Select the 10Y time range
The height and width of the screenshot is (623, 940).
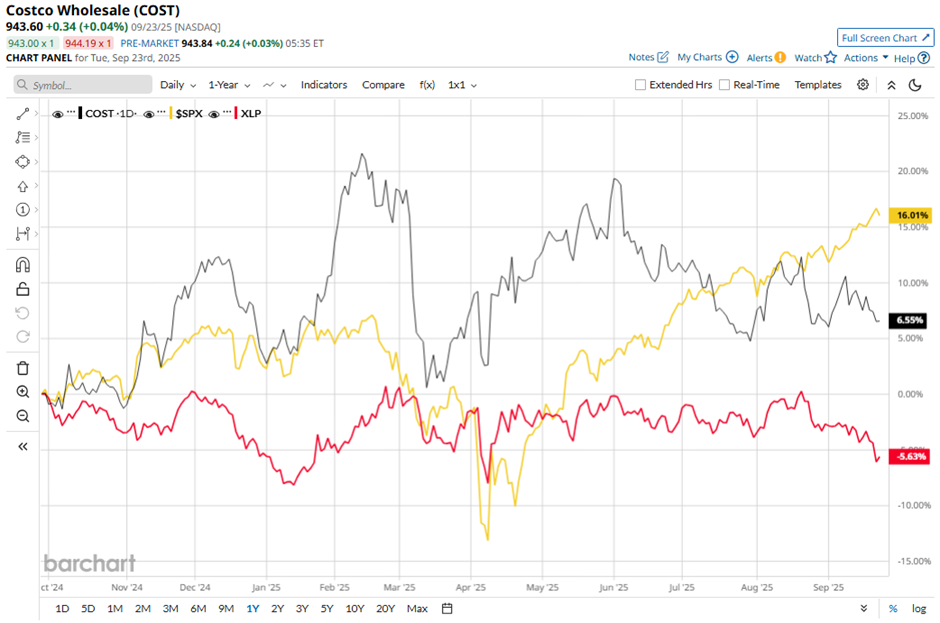[x=355, y=609]
